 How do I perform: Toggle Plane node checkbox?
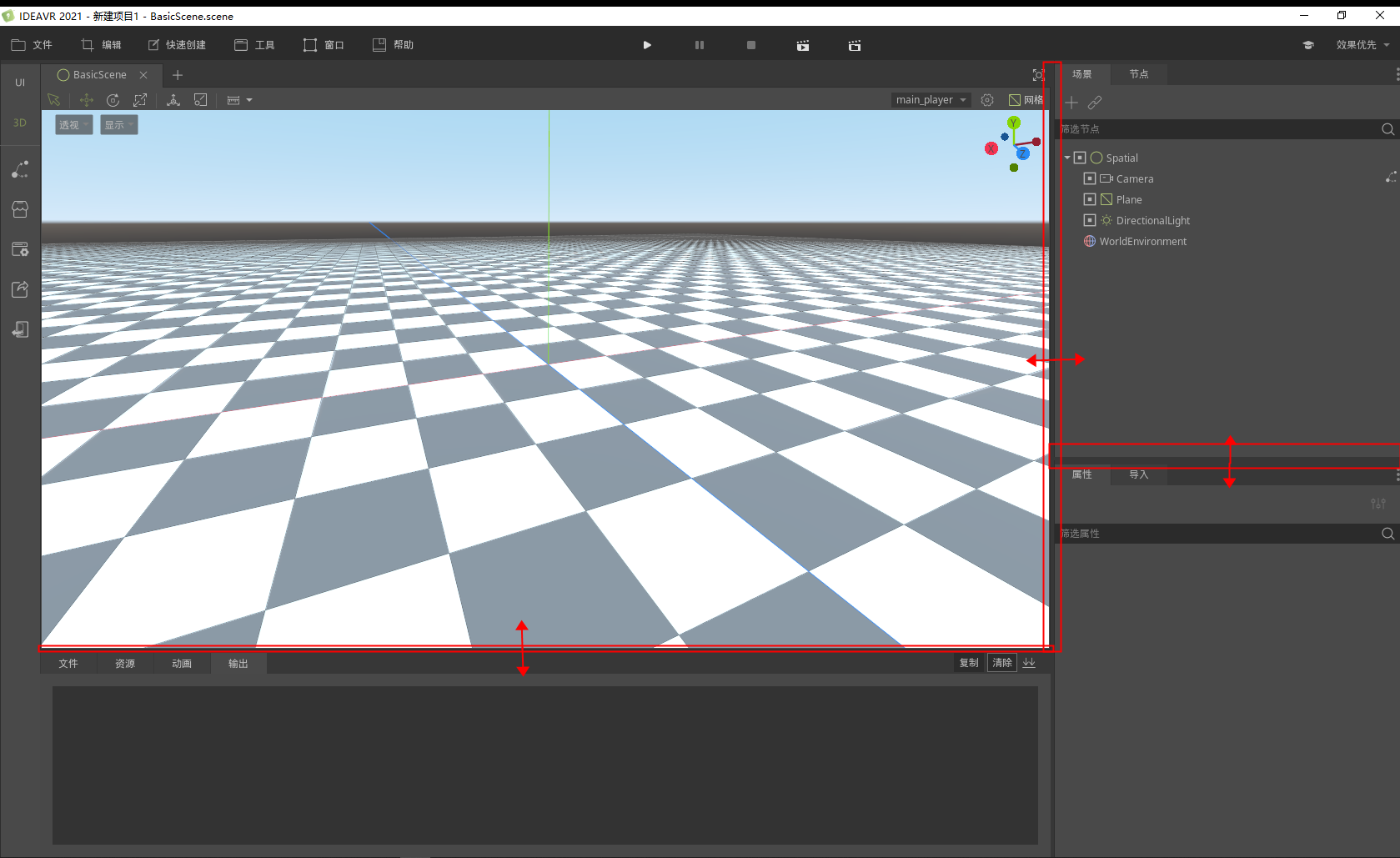point(1090,199)
